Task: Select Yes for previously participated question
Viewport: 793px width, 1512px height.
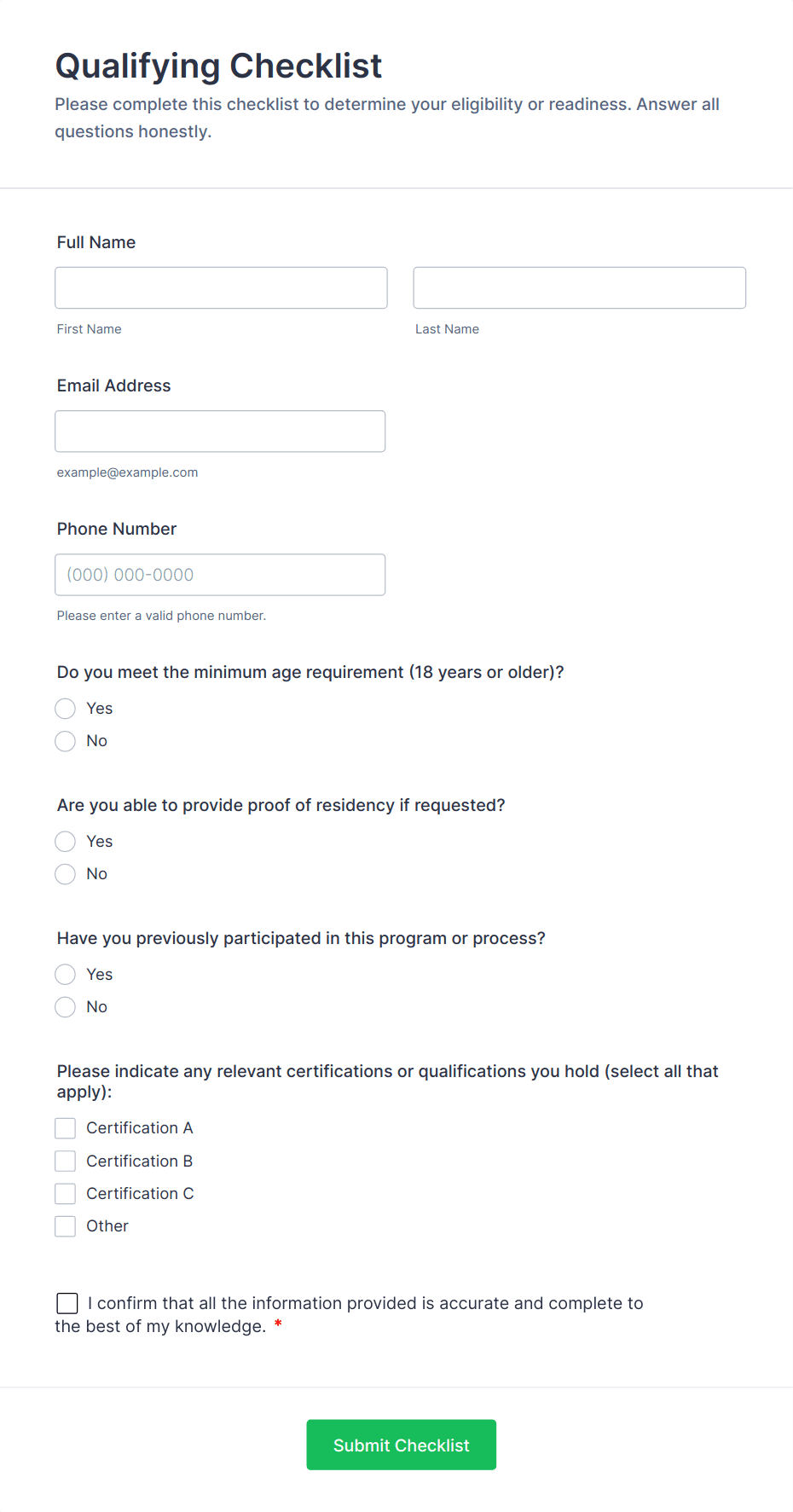Action: 66,975
